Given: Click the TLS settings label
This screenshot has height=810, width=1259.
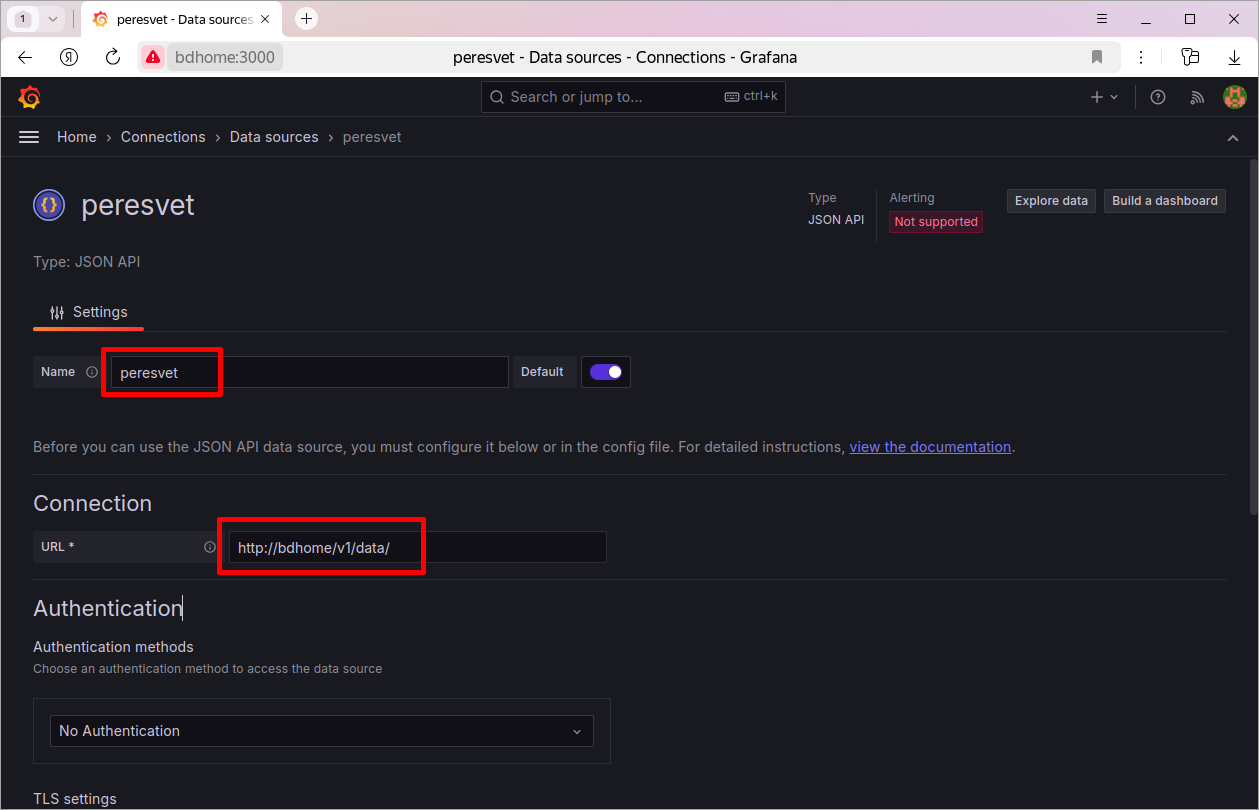Looking at the screenshot, I should pyautogui.click(x=75, y=799).
